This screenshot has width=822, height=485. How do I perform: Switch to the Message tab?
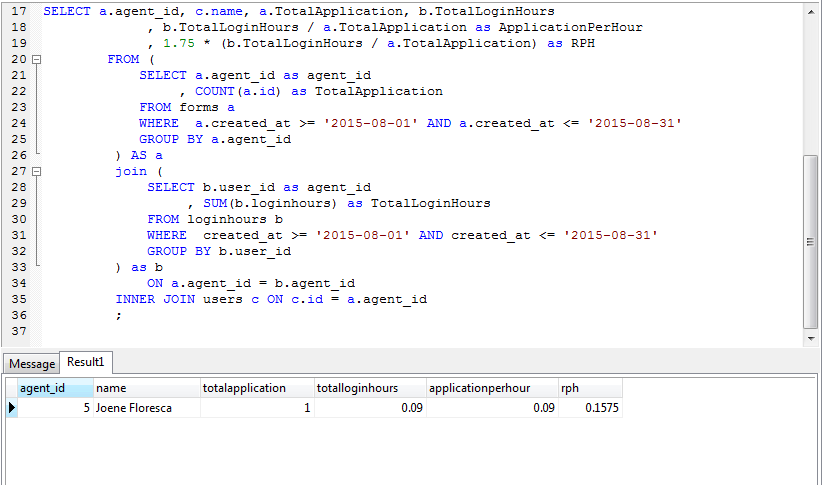pyautogui.click(x=32, y=364)
